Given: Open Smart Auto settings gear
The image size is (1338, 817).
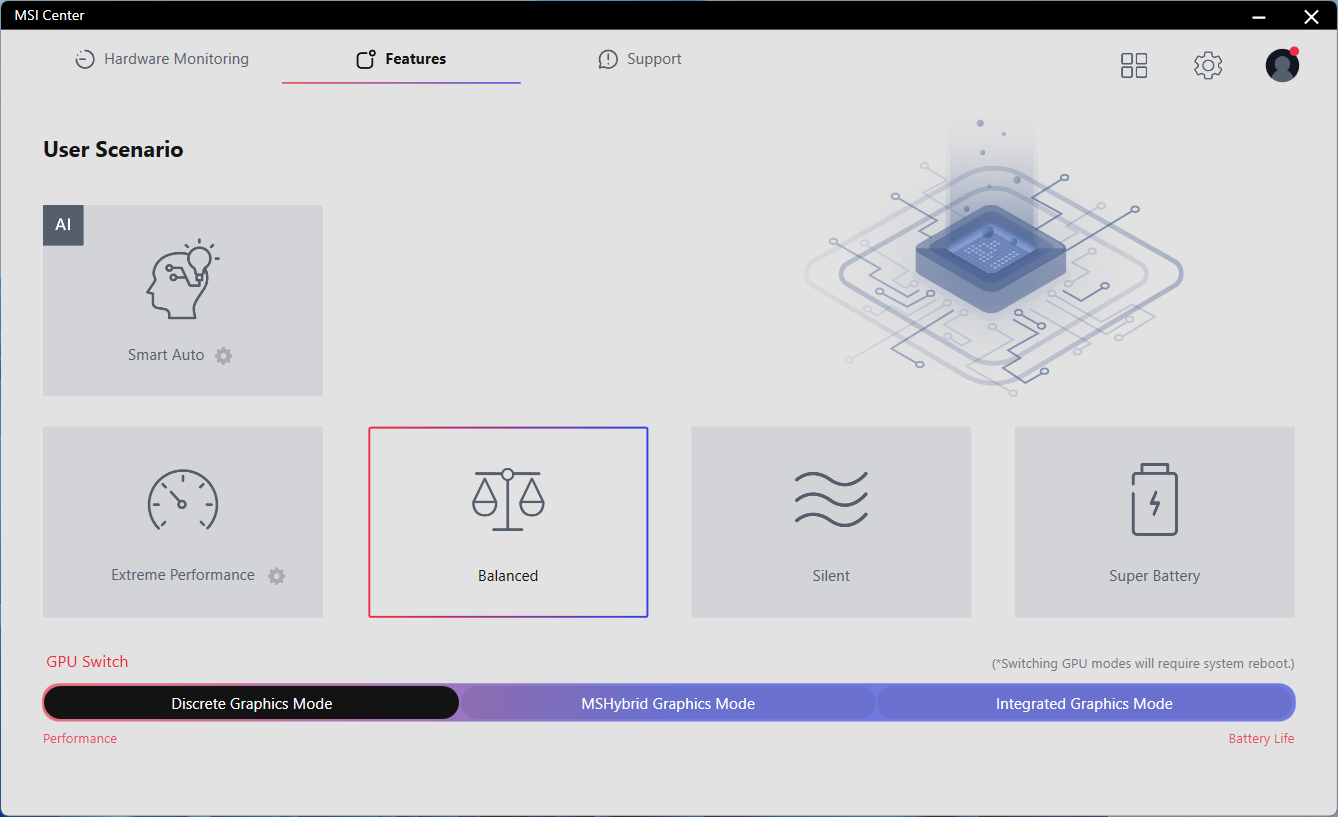Looking at the screenshot, I should point(224,355).
